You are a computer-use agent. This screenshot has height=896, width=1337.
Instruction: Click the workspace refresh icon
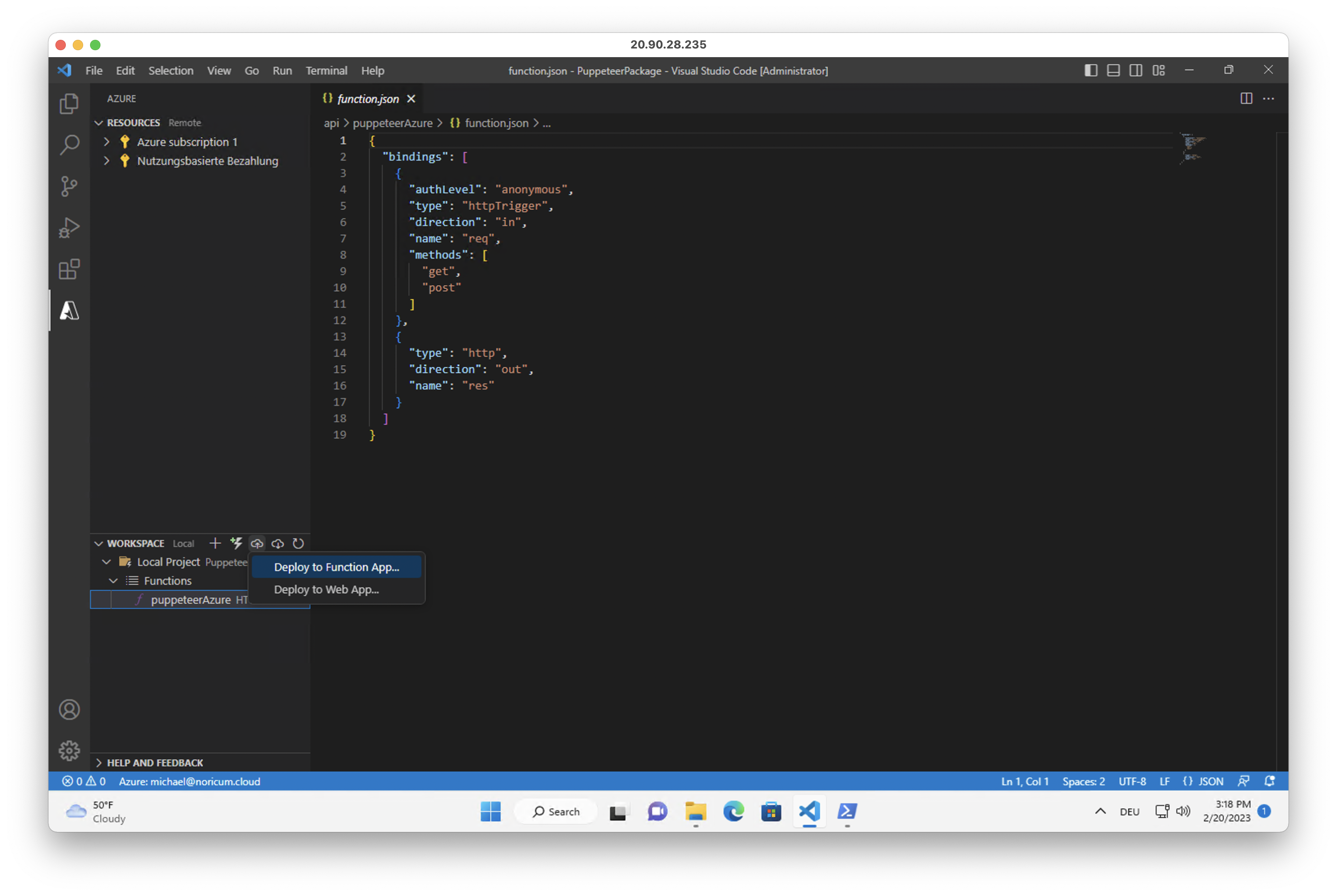(x=298, y=543)
